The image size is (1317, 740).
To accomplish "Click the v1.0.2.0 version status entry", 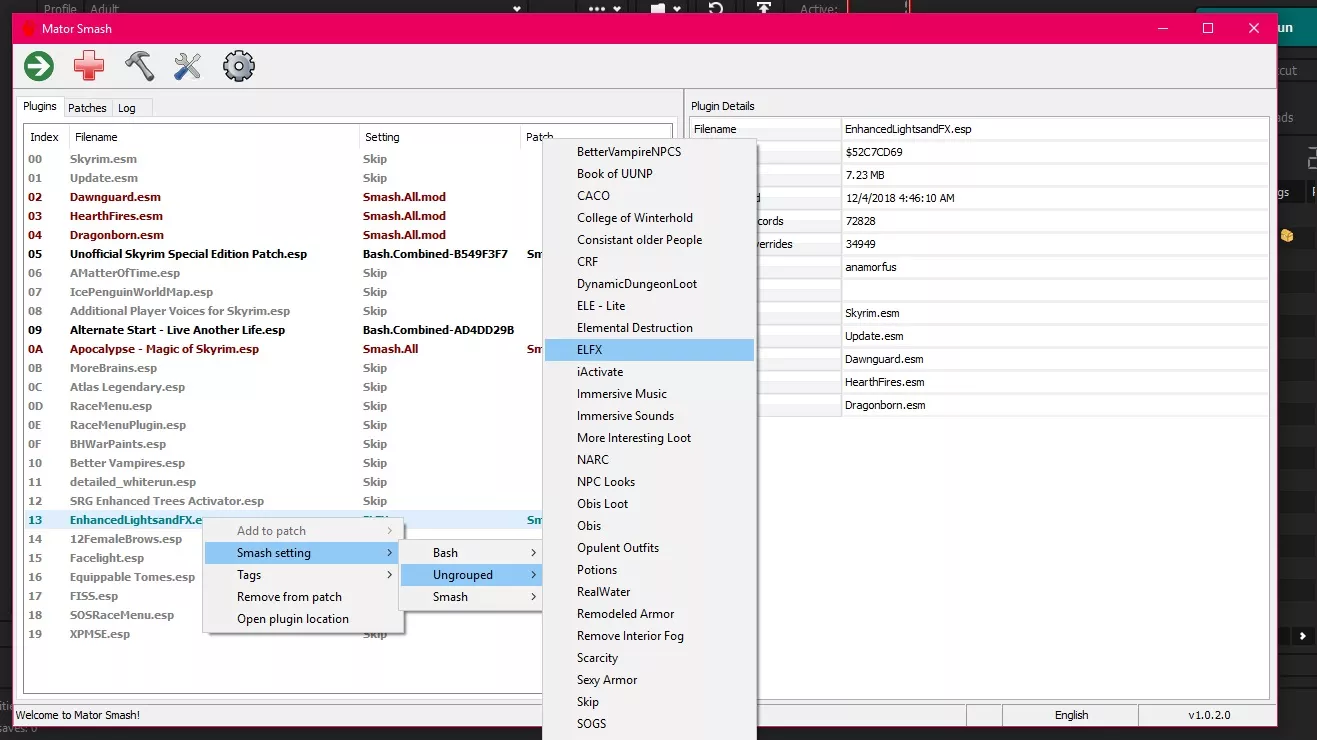I will pyautogui.click(x=1208, y=715).
